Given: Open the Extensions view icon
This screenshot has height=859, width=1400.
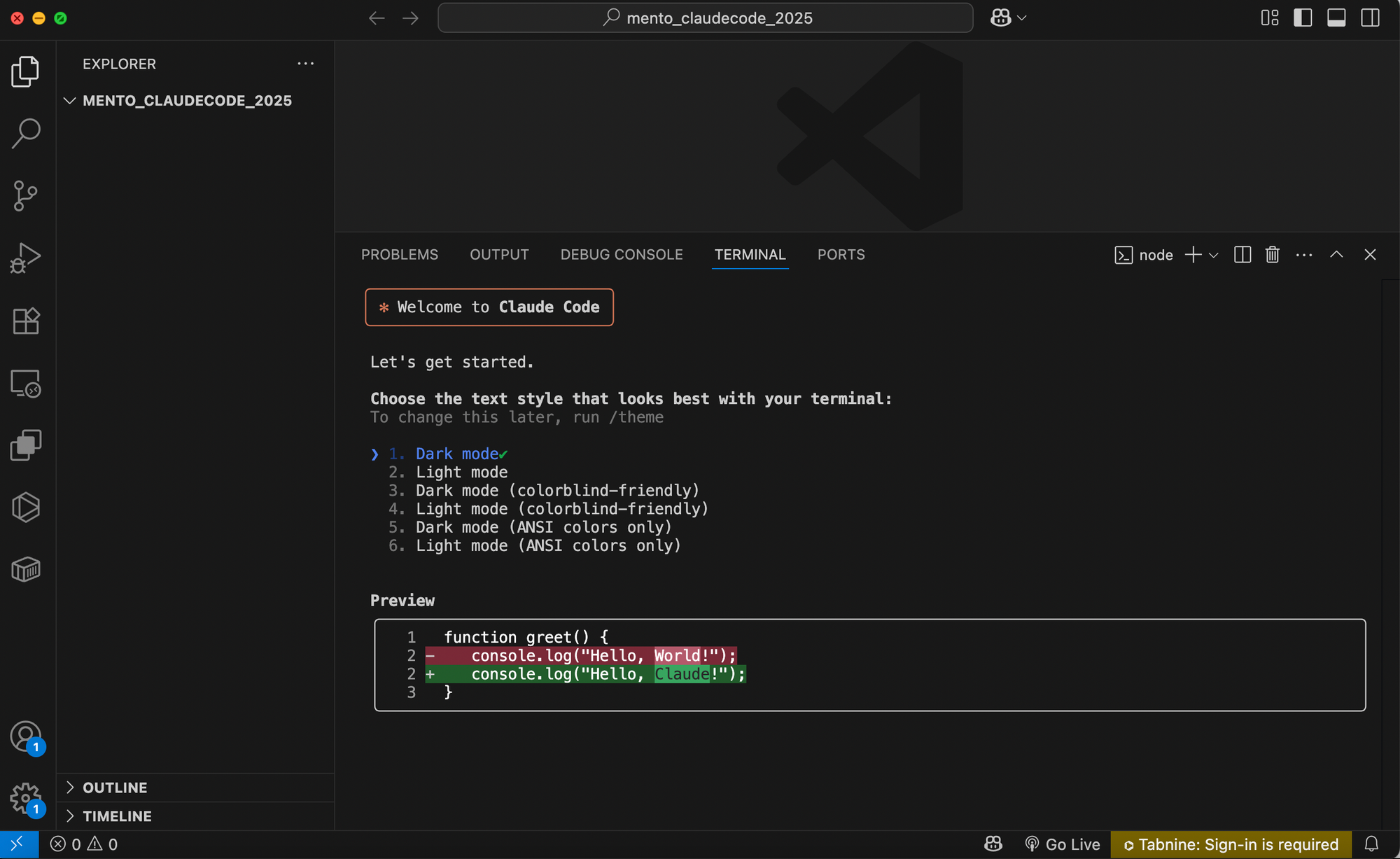Looking at the screenshot, I should pos(26,321).
